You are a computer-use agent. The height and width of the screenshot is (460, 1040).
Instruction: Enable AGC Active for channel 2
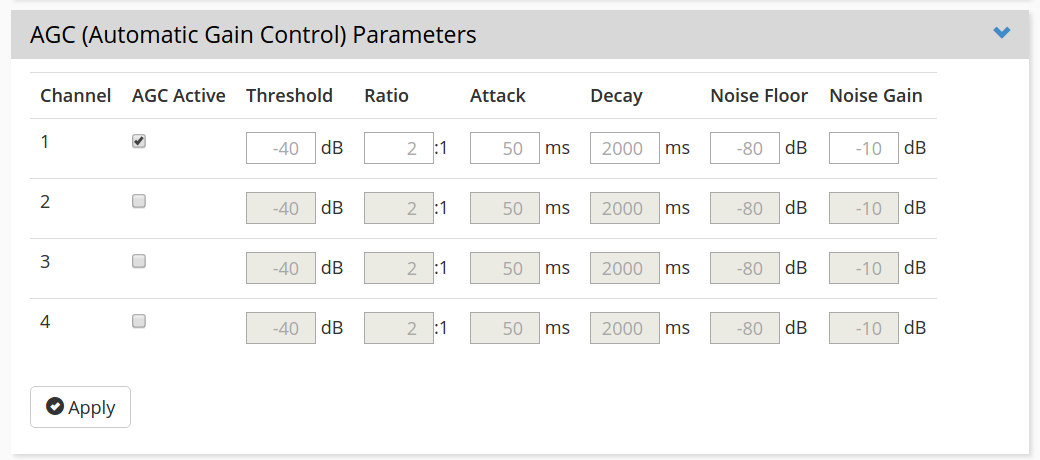coord(139,201)
